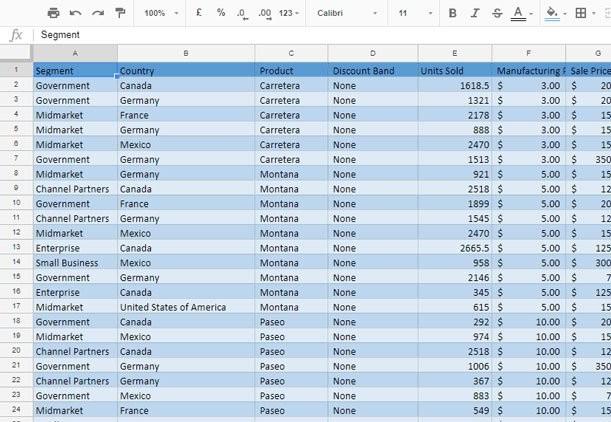Open the 123 more formats dropdown
611x422 pixels.
coord(289,13)
